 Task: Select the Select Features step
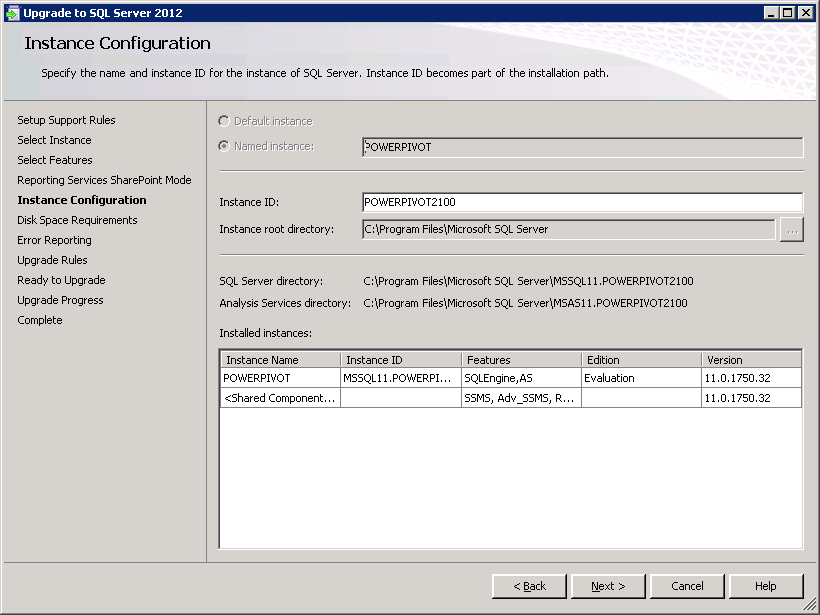coord(55,160)
